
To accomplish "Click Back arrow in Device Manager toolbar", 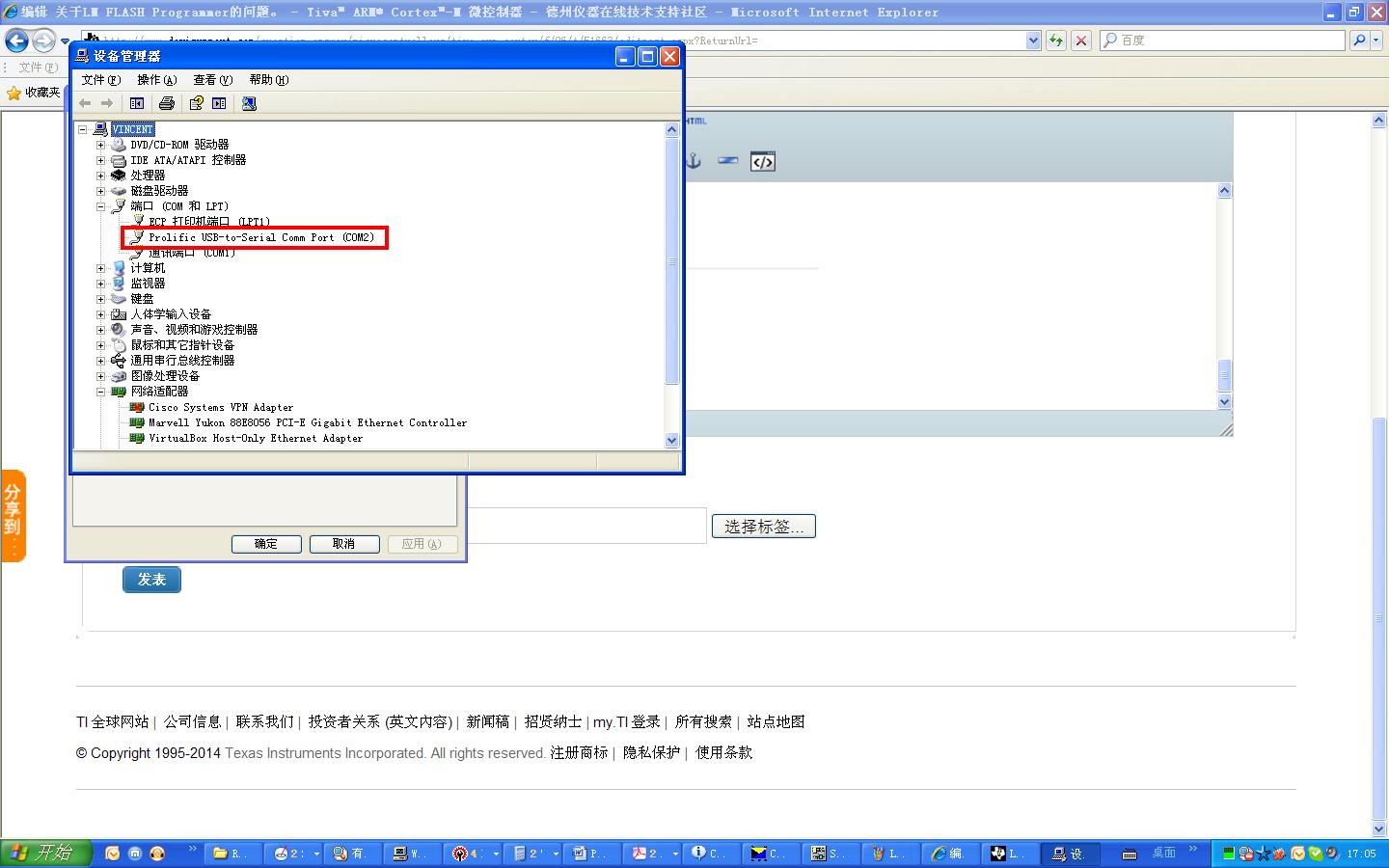I will pyautogui.click(x=85, y=103).
